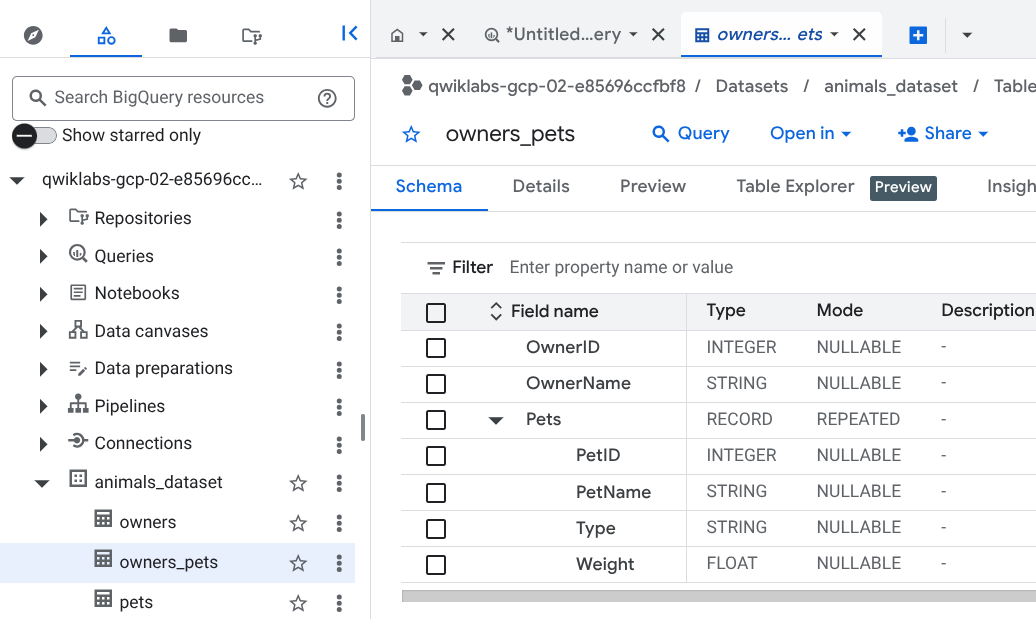Image resolution: width=1036 pixels, height=619 pixels.
Task: Collapse the explorer panel with arrow icon
Action: click(349, 34)
